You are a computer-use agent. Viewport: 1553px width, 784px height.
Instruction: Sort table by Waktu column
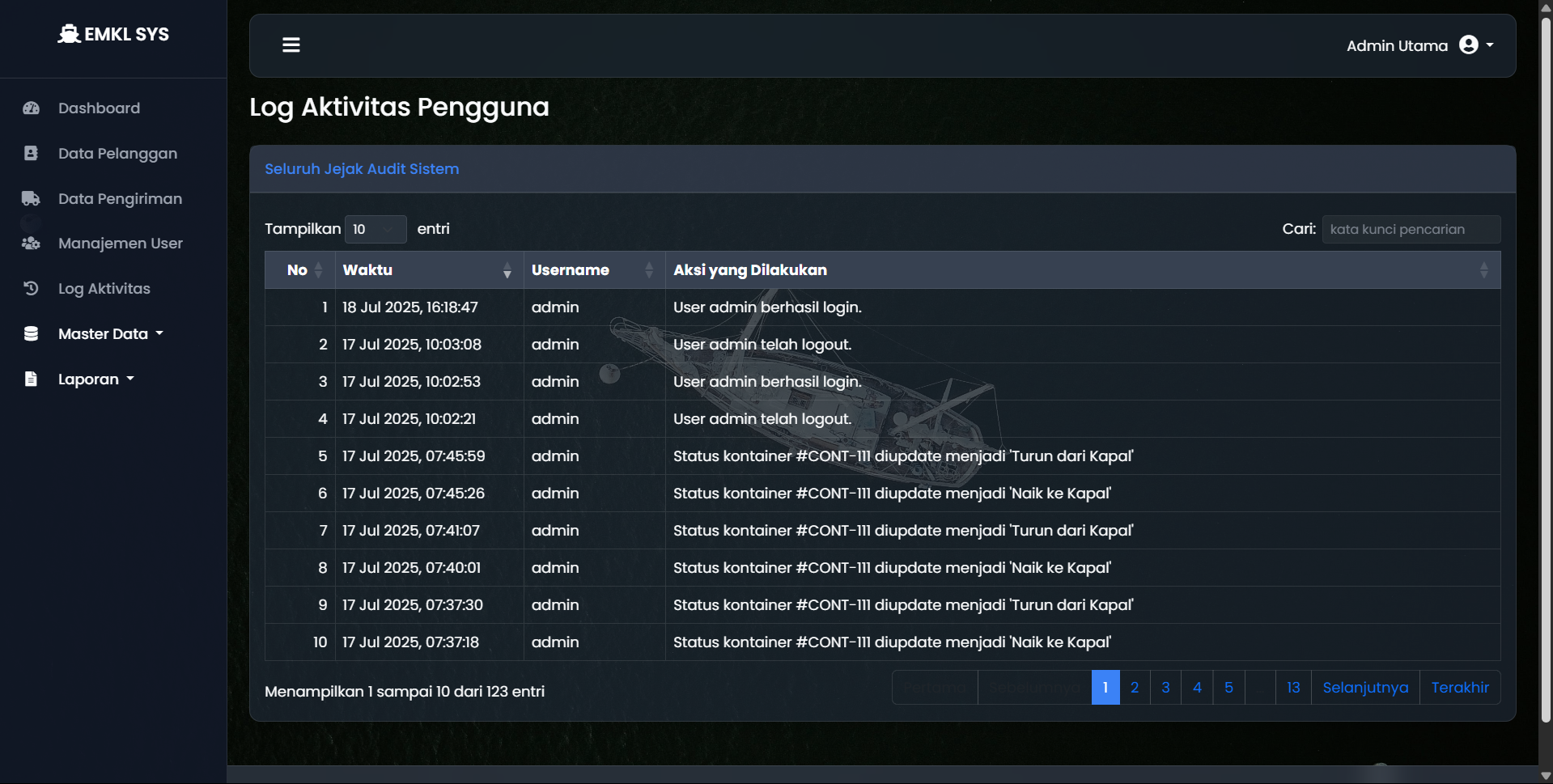click(429, 270)
